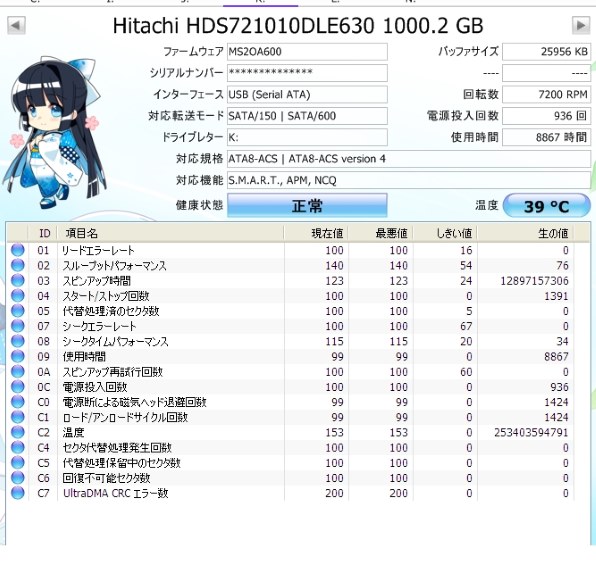Click the 39 °C temperature indicator
The width and height of the screenshot is (596, 583).
(546, 206)
